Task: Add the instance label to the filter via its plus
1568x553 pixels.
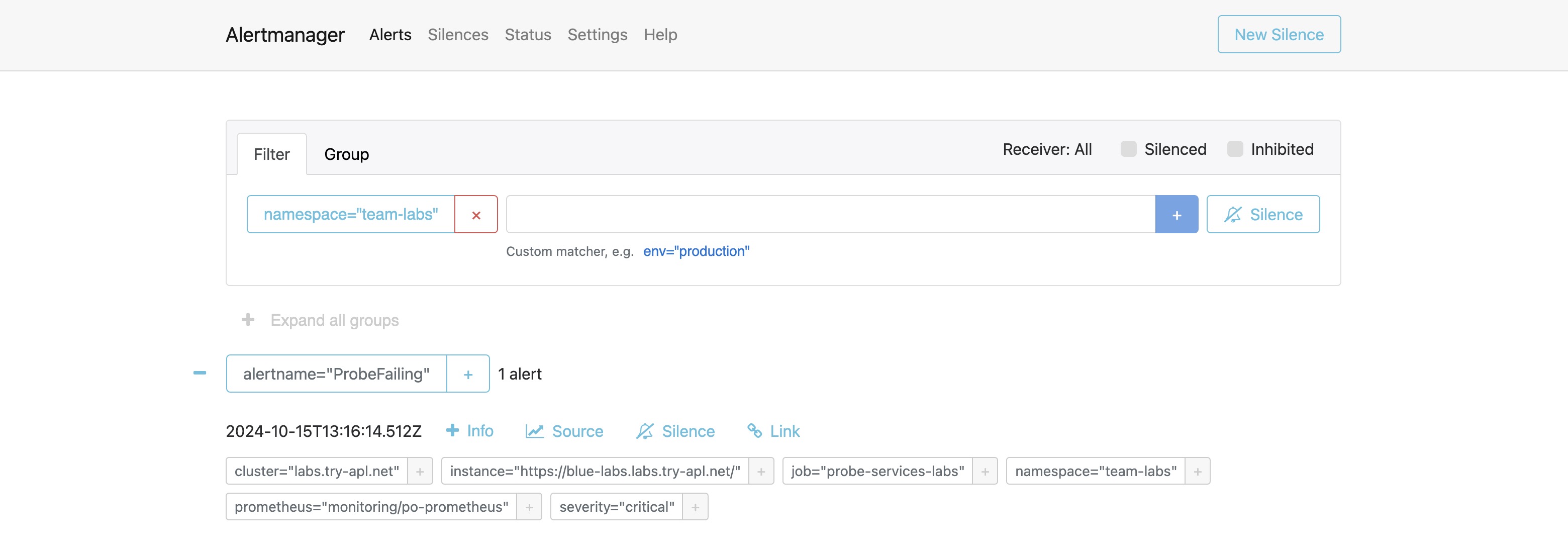Action: click(761, 472)
